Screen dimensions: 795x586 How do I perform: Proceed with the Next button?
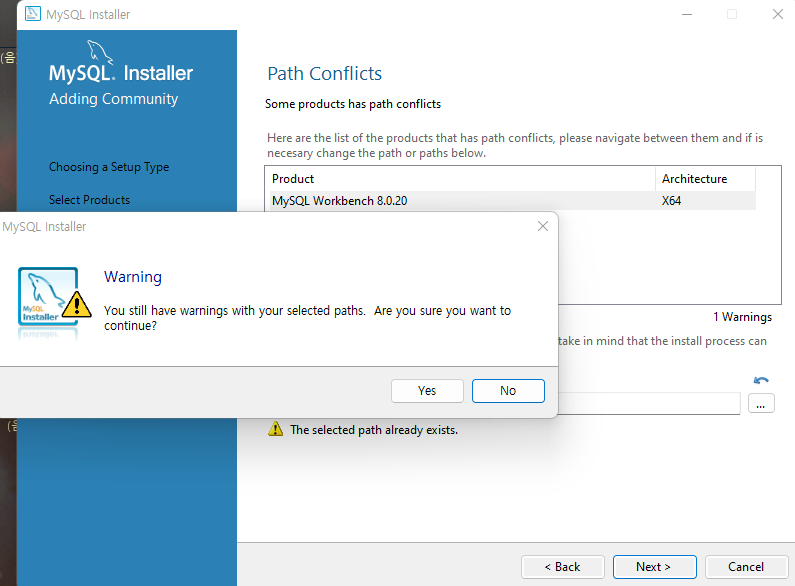click(x=654, y=567)
